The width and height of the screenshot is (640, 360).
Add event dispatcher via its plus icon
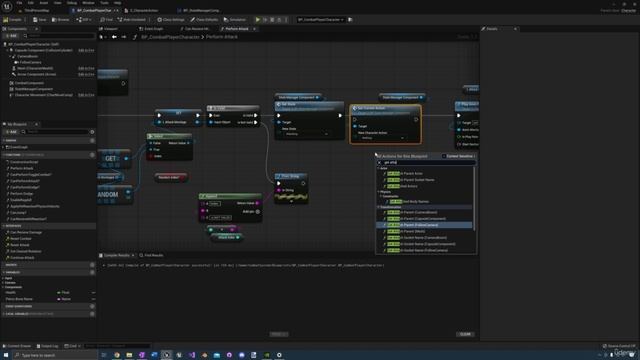(x=92, y=306)
